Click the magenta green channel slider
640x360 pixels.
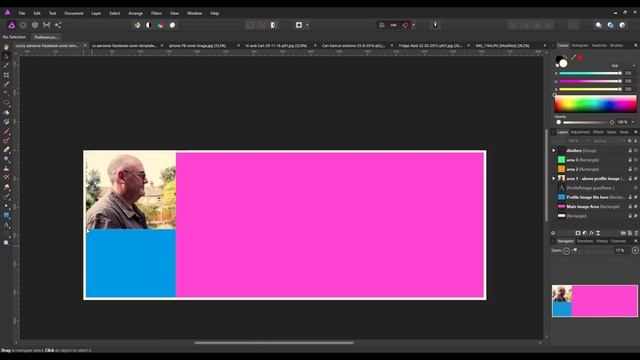590,81
